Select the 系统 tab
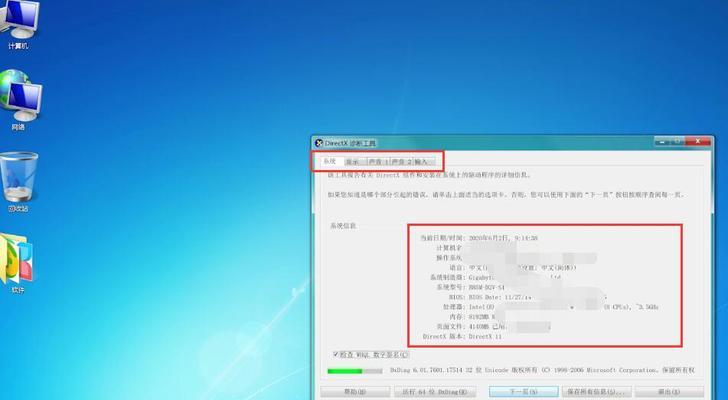 (330, 161)
